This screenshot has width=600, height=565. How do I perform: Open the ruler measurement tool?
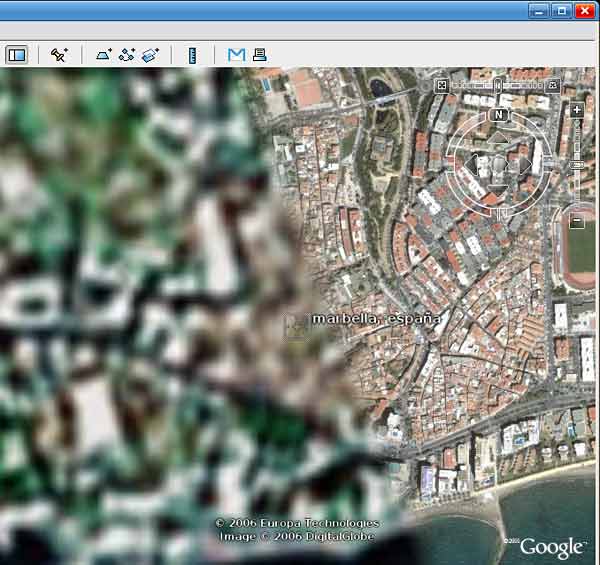(193, 55)
